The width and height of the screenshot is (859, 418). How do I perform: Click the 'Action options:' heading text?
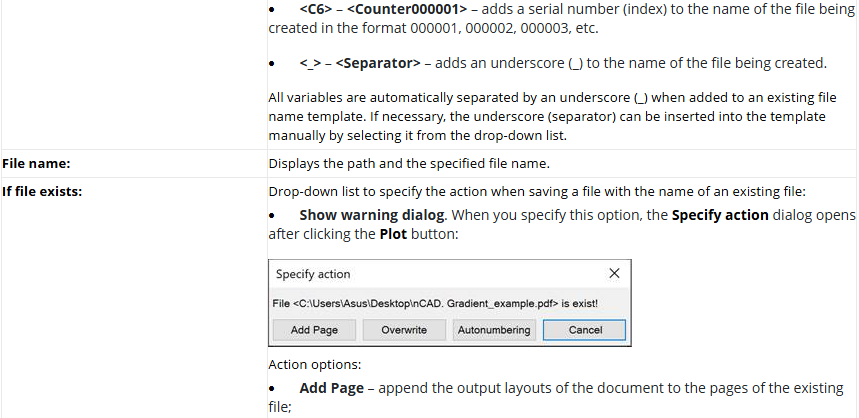pos(313,364)
